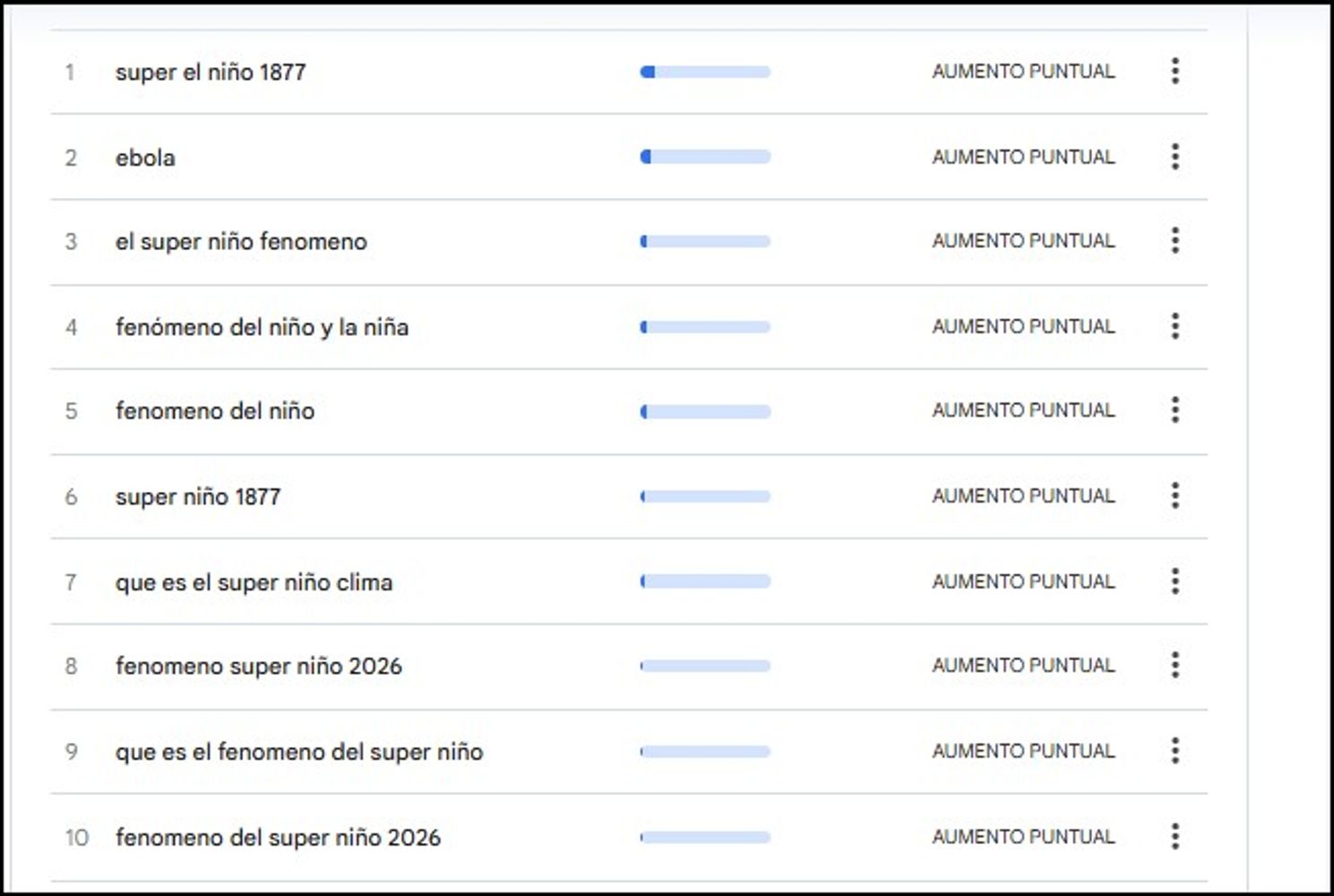Image resolution: width=1334 pixels, height=896 pixels.
Task: Open the three-dot menu for 'ebola'
Action: point(1175,157)
